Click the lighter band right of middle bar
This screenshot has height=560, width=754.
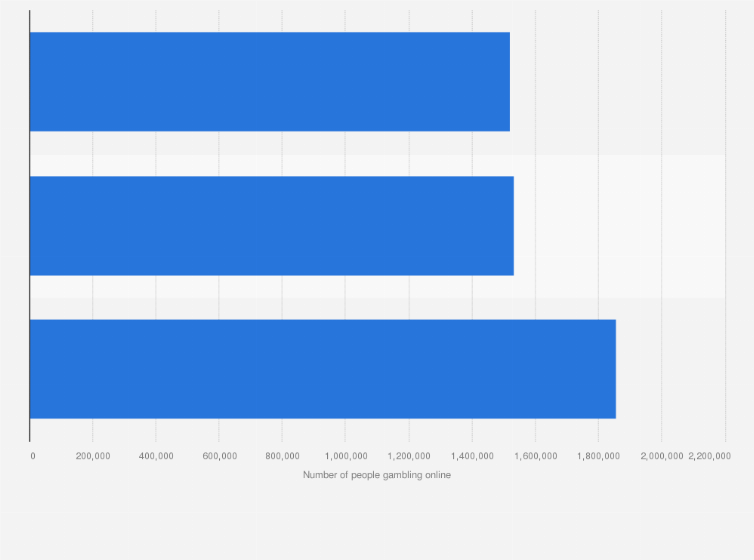click(x=620, y=226)
